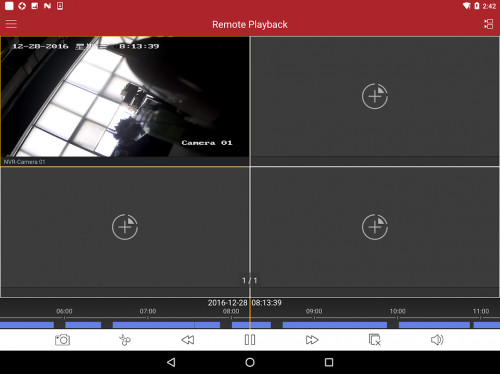Select the 10:00 blue recording segment
500x374 pixels.
click(x=434, y=325)
